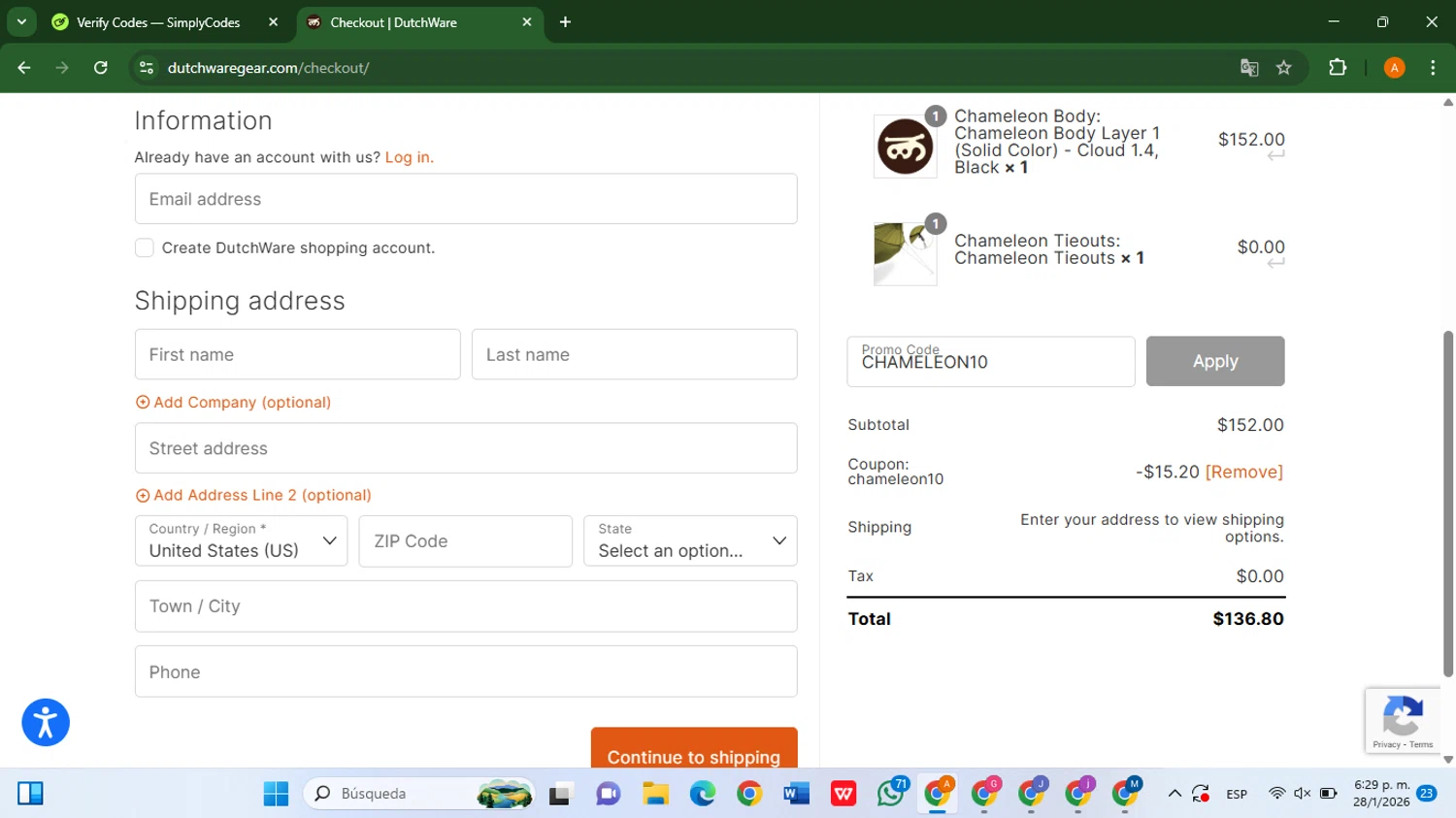1456x818 pixels.
Task: Open the Country / Region dropdown
Action: coord(241,540)
